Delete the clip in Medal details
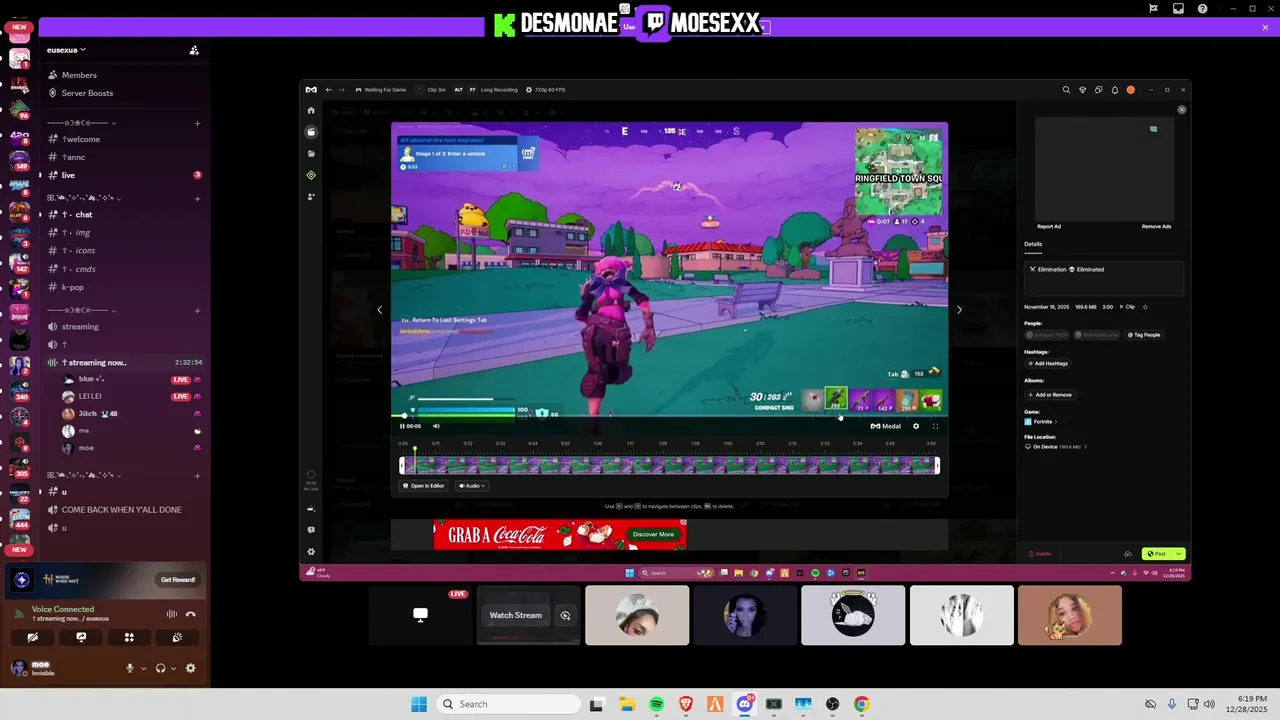 pos(1040,554)
